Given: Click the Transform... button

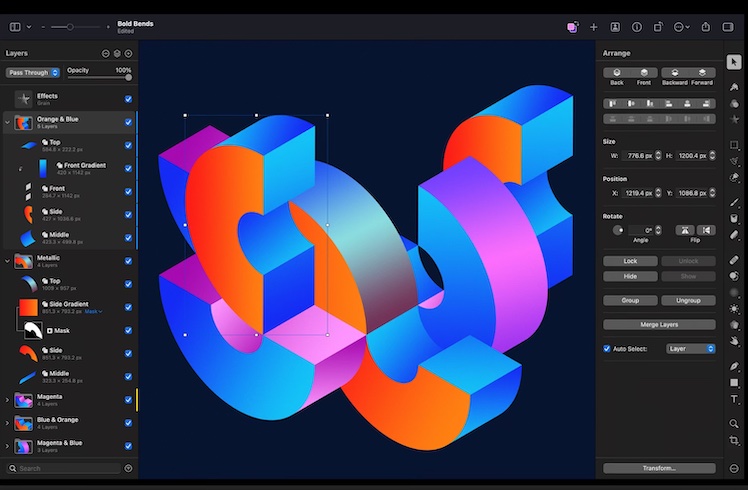Looking at the screenshot, I should coord(659,468).
